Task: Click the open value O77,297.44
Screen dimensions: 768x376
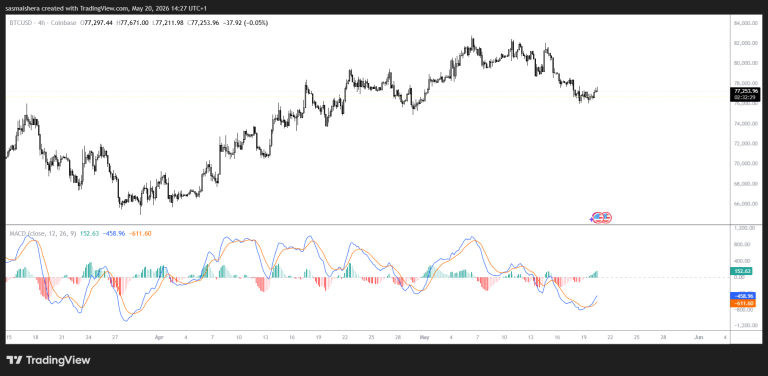Action: (96, 23)
